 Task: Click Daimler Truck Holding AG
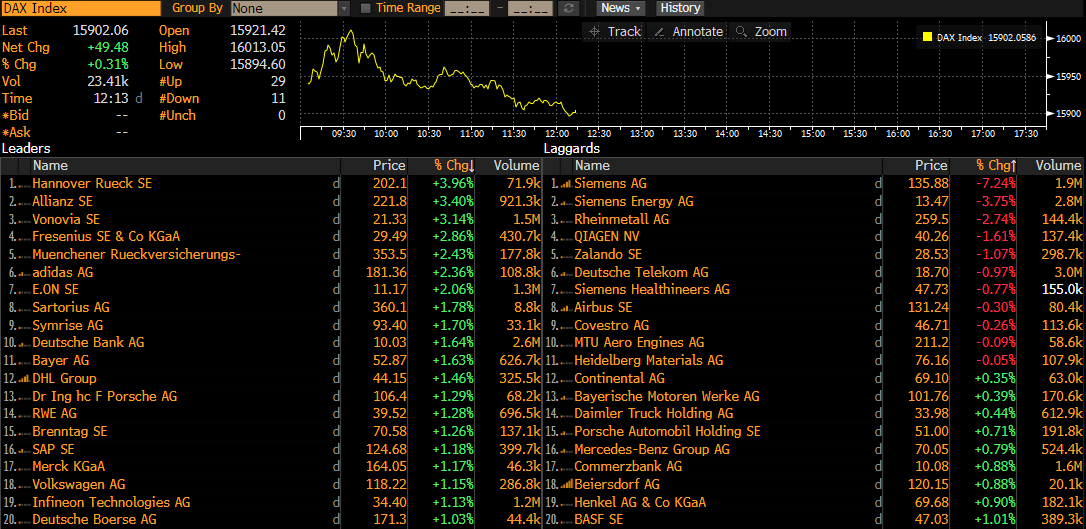click(654, 414)
